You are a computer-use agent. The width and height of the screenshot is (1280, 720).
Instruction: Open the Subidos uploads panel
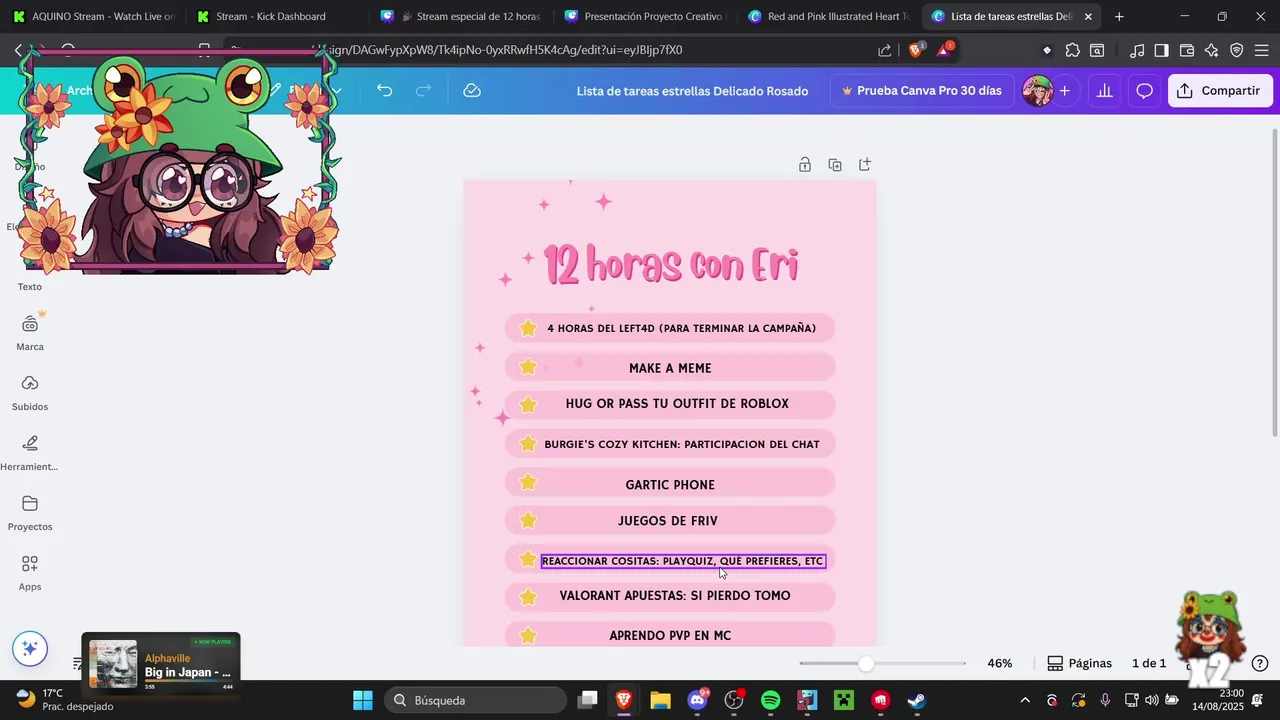tap(30, 393)
